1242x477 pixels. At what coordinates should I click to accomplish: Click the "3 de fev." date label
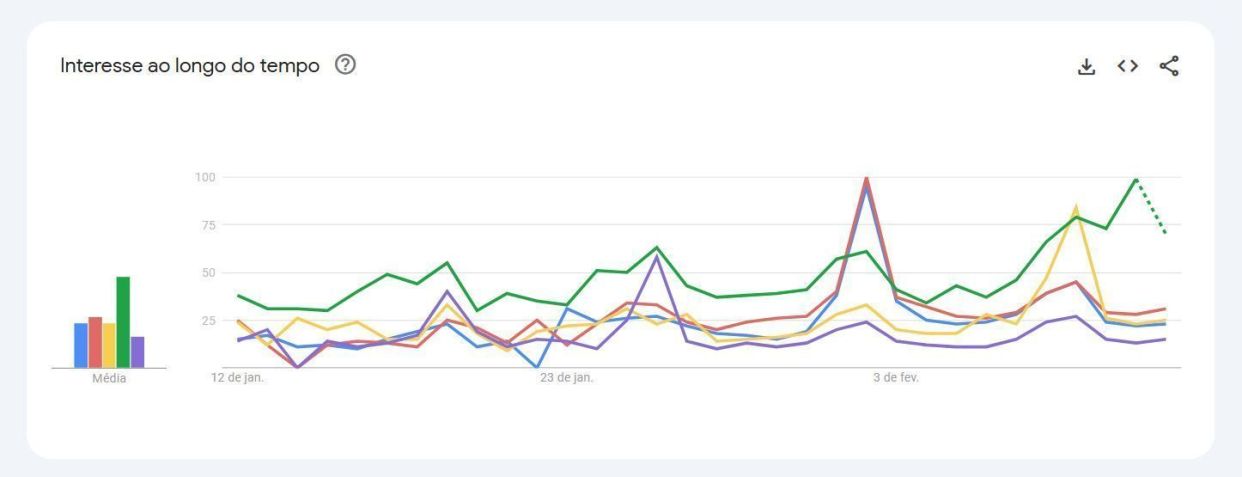click(896, 379)
